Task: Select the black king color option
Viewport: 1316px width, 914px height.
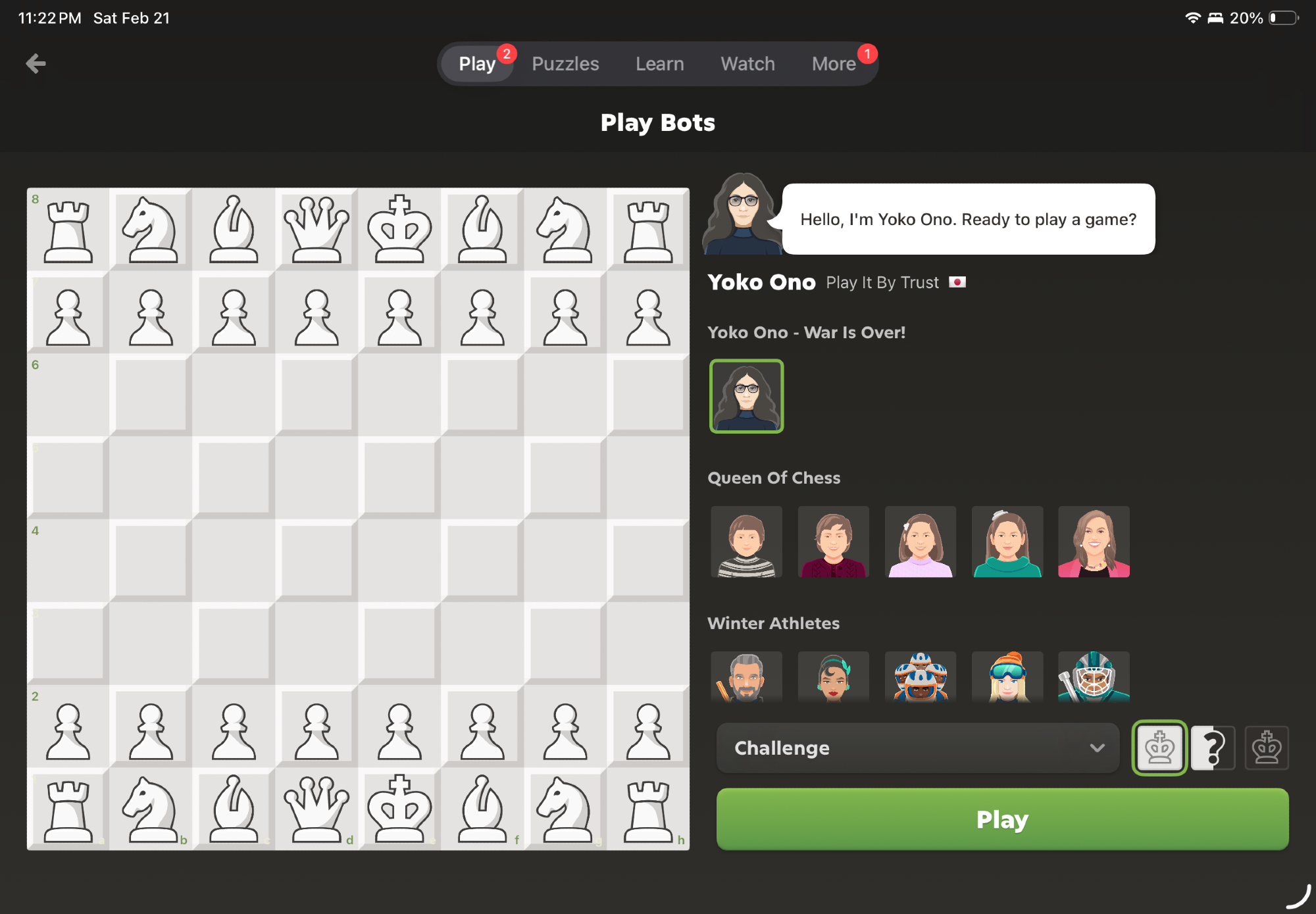Action: [1266, 748]
